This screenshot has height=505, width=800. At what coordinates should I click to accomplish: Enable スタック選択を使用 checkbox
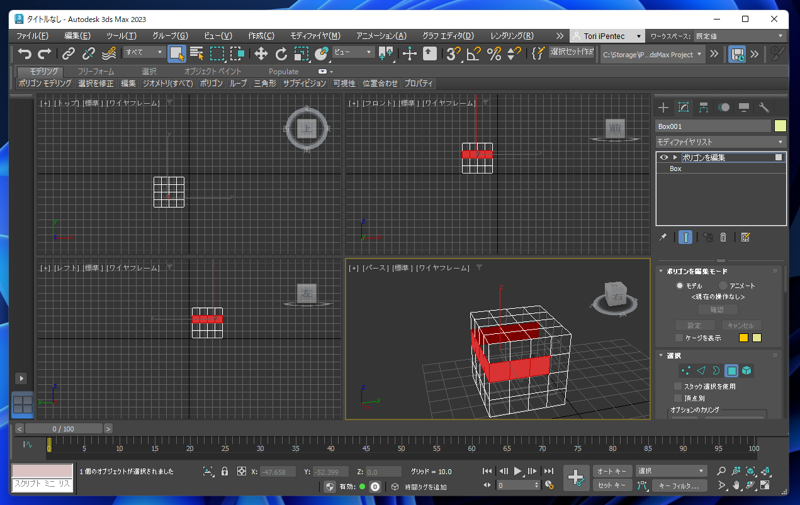(678, 386)
